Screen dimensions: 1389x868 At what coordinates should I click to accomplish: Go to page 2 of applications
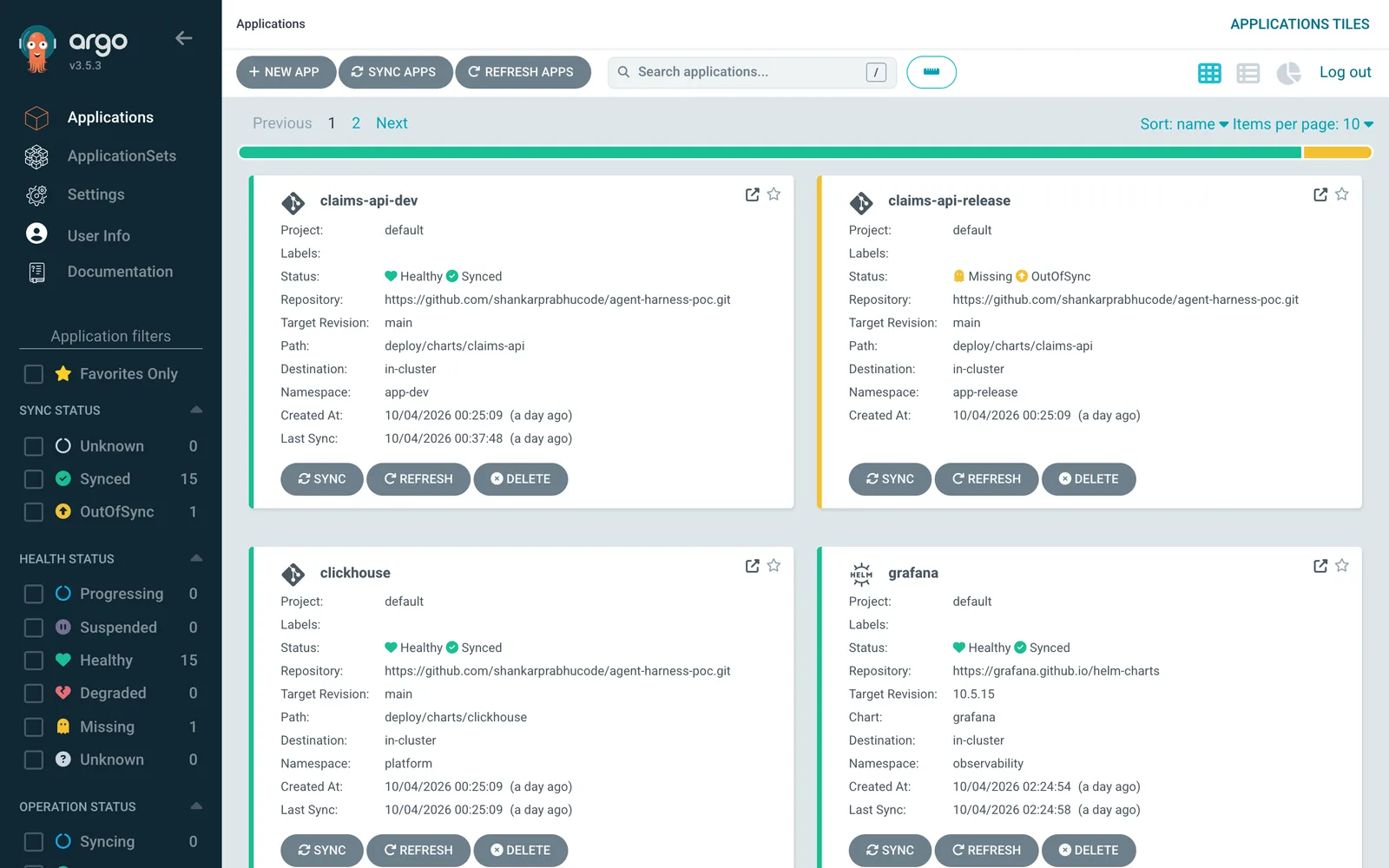click(356, 123)
